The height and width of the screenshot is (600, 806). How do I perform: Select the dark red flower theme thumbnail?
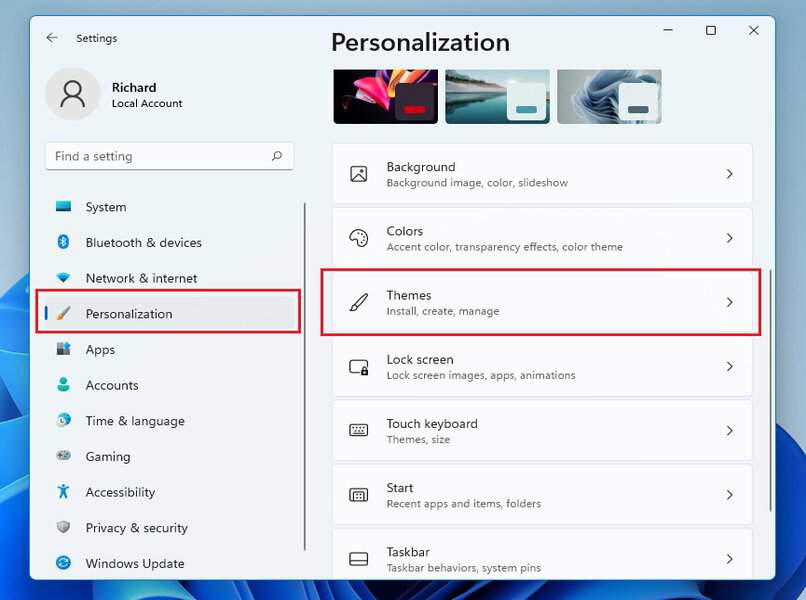[385, 97]
